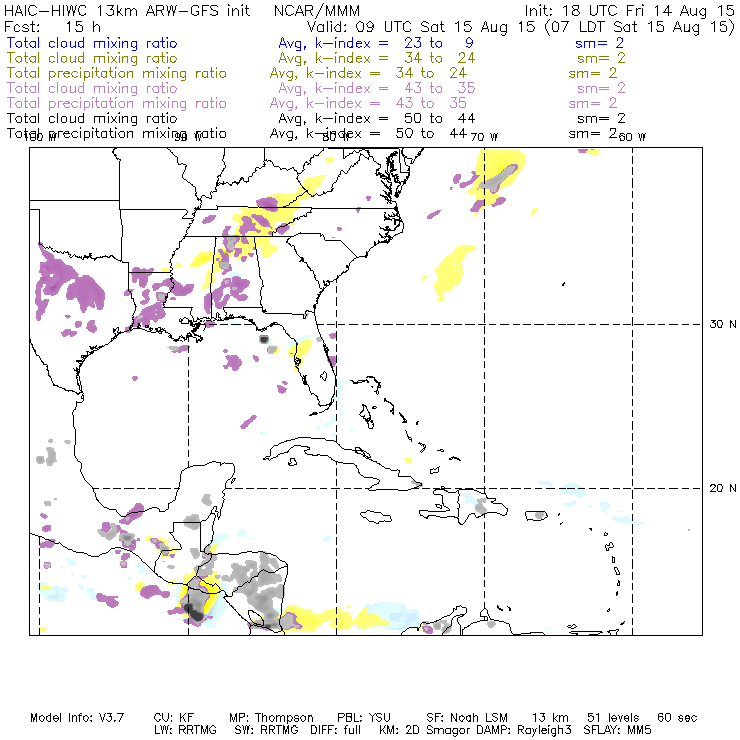Click the blue 'Avg, k-index = 23 to 9' text
Viewport: 740px width, 740px height.
coord(376,43)
